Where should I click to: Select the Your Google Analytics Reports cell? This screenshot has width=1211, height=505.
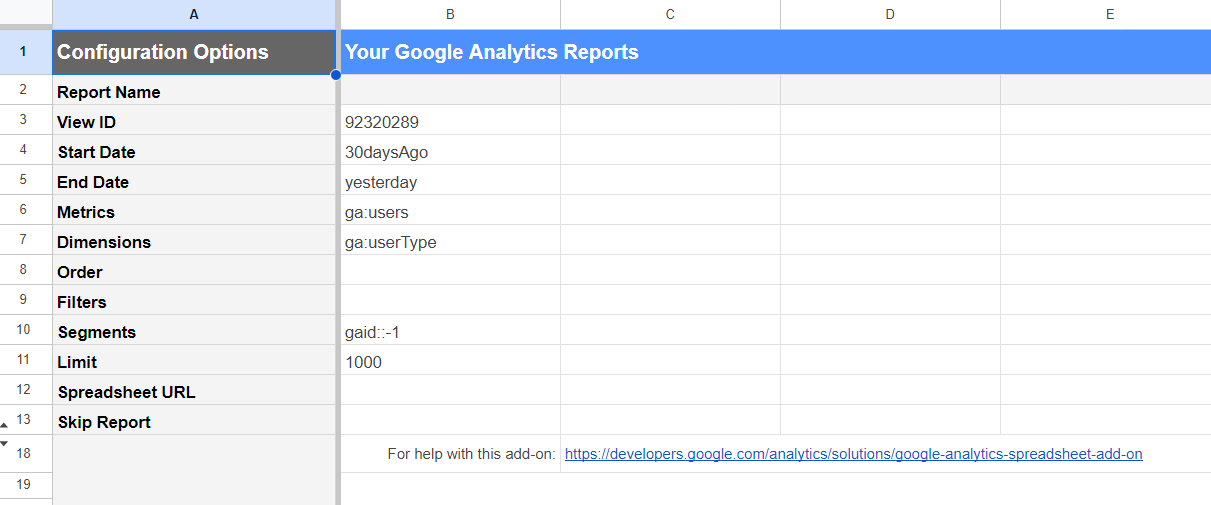tap(775, 52)
